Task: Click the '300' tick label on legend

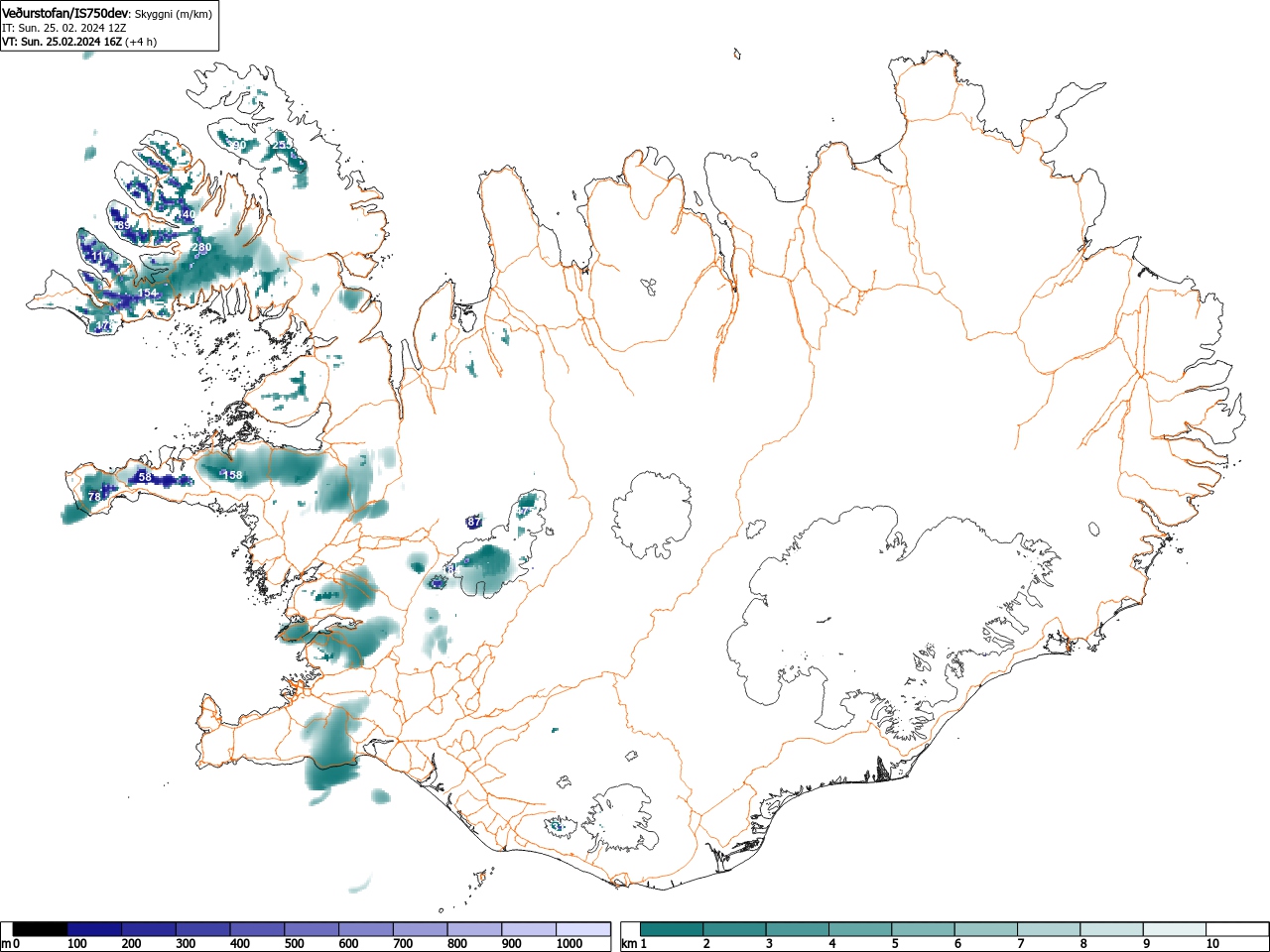Action: pyautogui.click(x=186, y=944)
